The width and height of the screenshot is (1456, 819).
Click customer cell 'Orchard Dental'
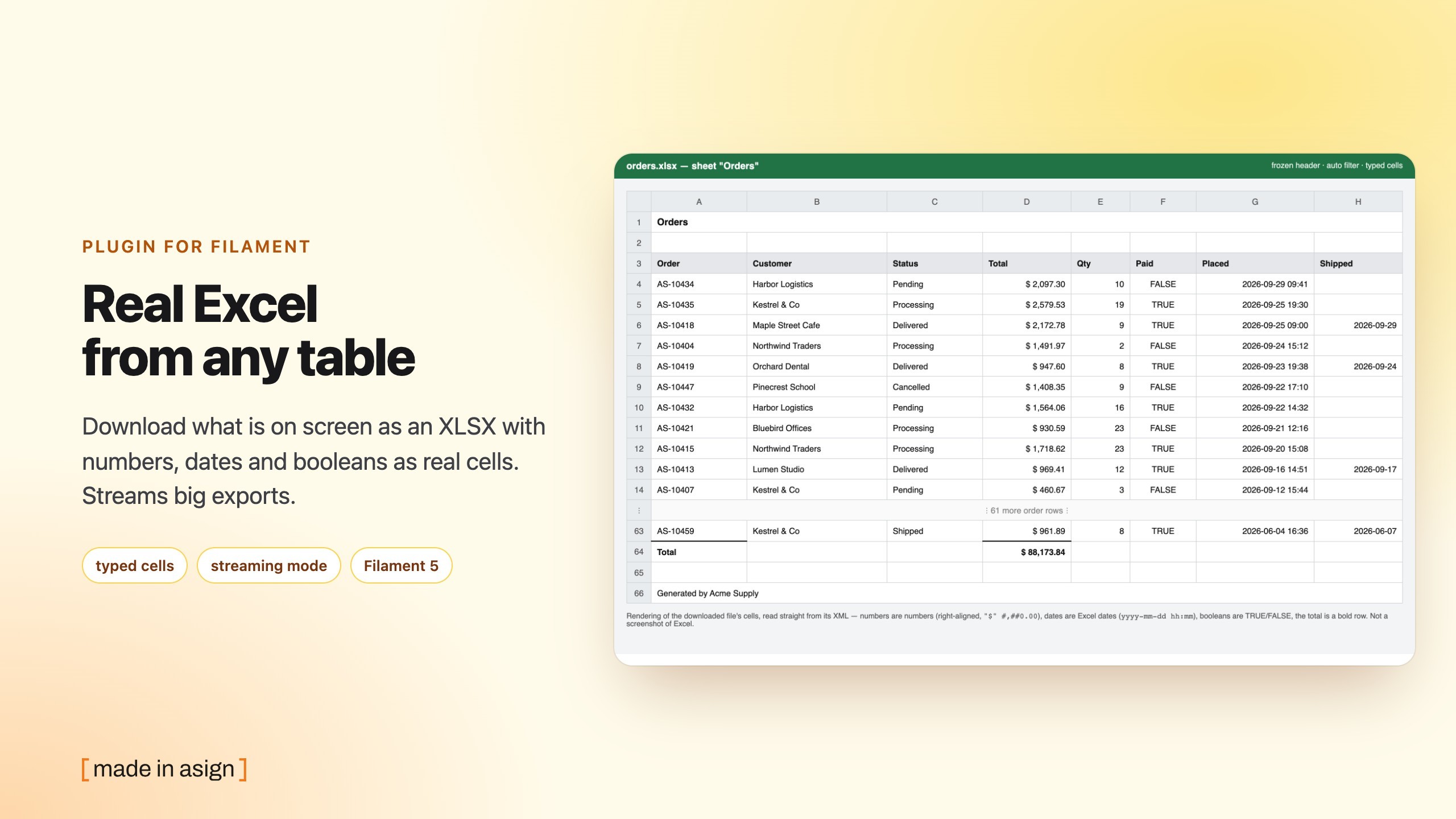pyautogui.click(x=816, y=366)
